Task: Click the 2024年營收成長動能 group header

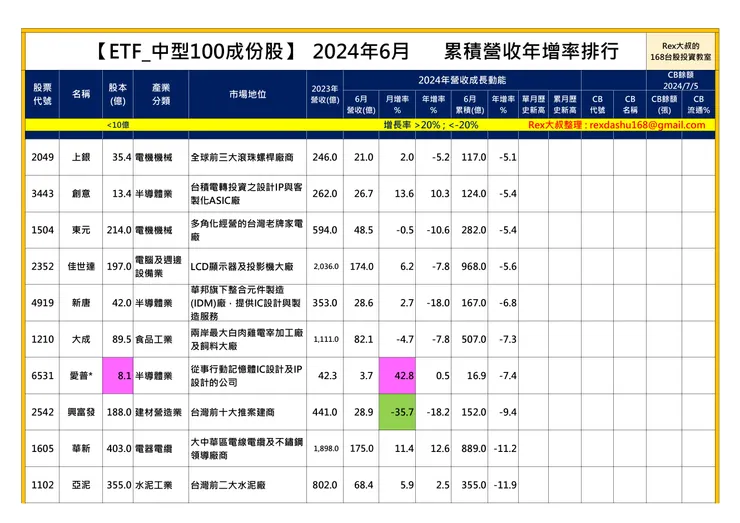Action: pyautogui.click(x=462, y=80)
